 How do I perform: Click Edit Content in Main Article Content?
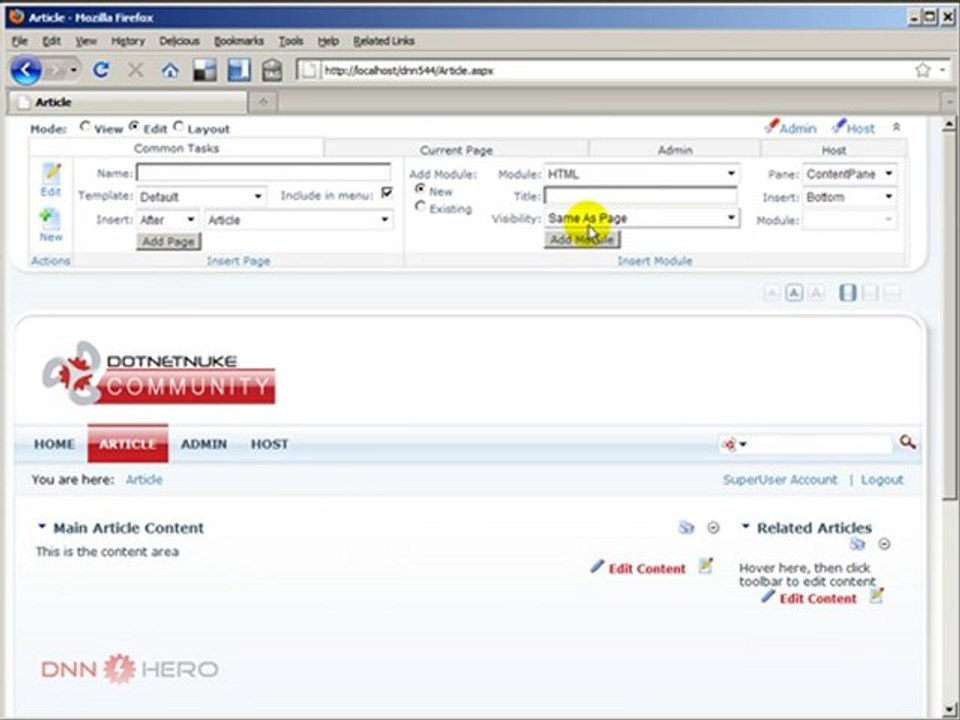point(647,568)
